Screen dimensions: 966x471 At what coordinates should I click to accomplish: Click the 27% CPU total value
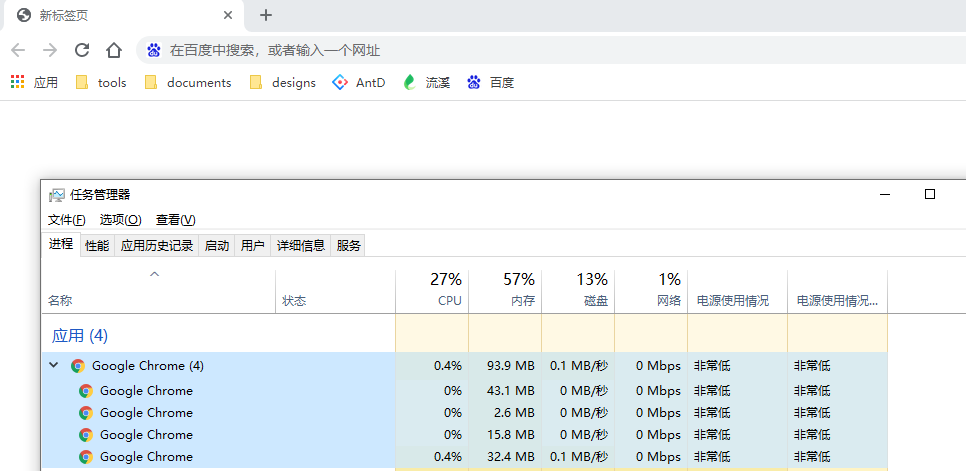pos(446,280)
